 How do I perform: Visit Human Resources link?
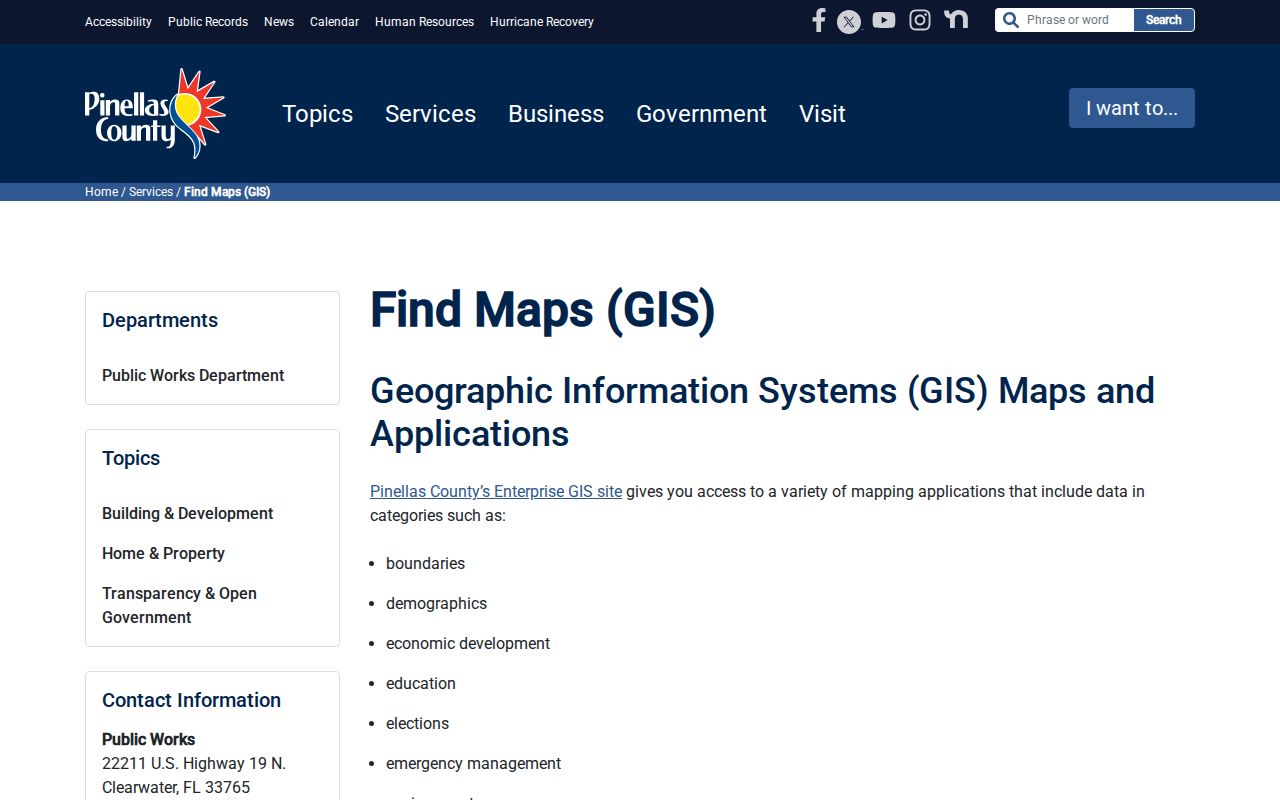click(x=424, y=22)
